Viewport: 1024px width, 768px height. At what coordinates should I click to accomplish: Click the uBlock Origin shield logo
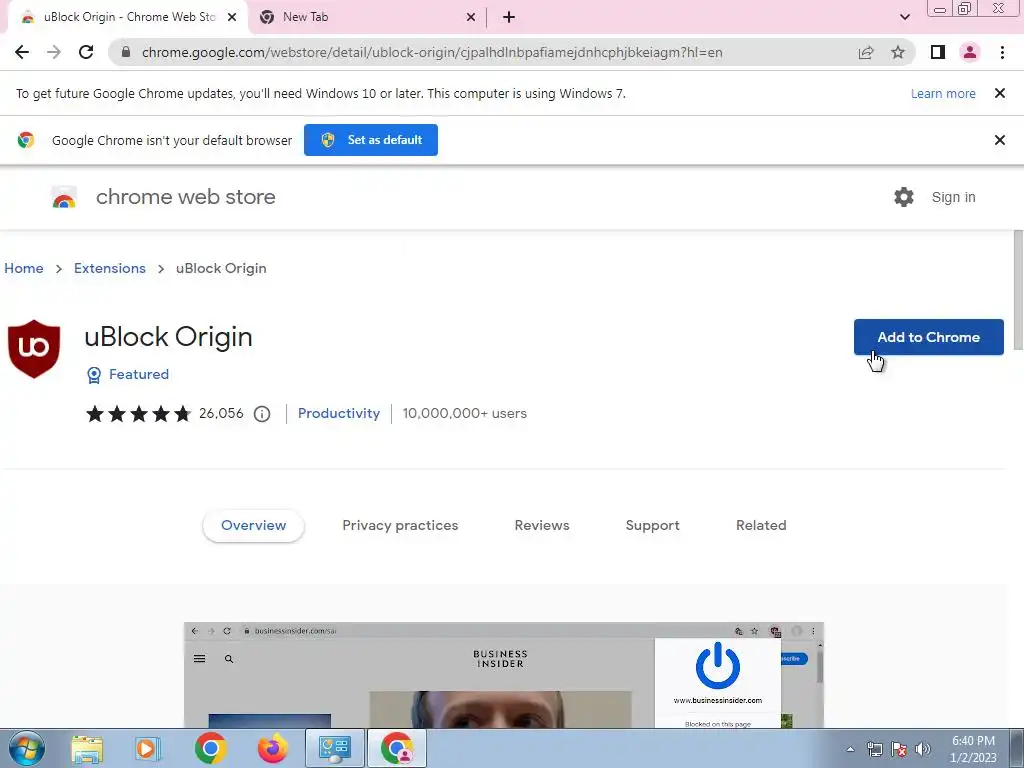(x=34, y=349)
